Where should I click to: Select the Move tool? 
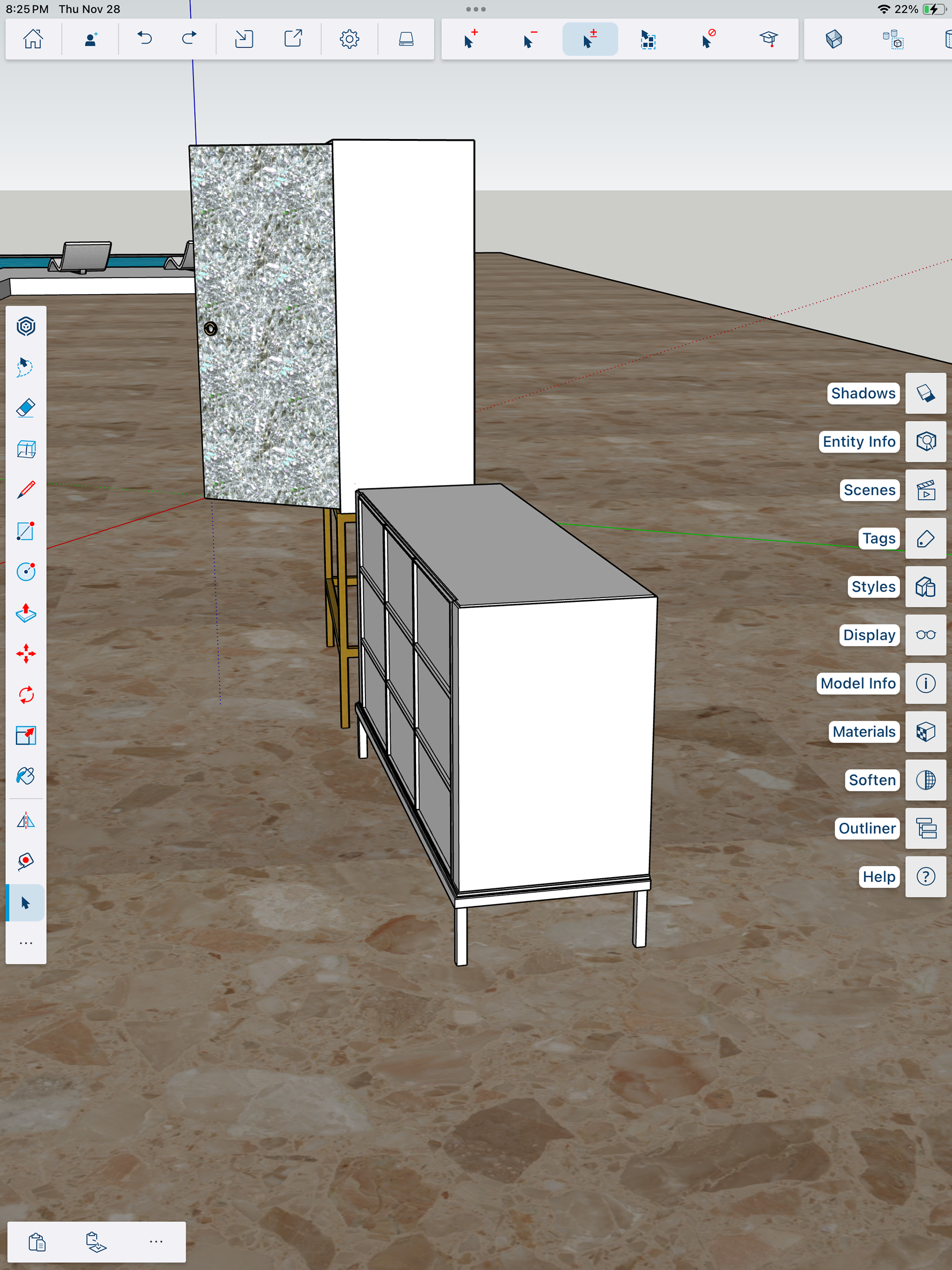[x=26, y=654]
